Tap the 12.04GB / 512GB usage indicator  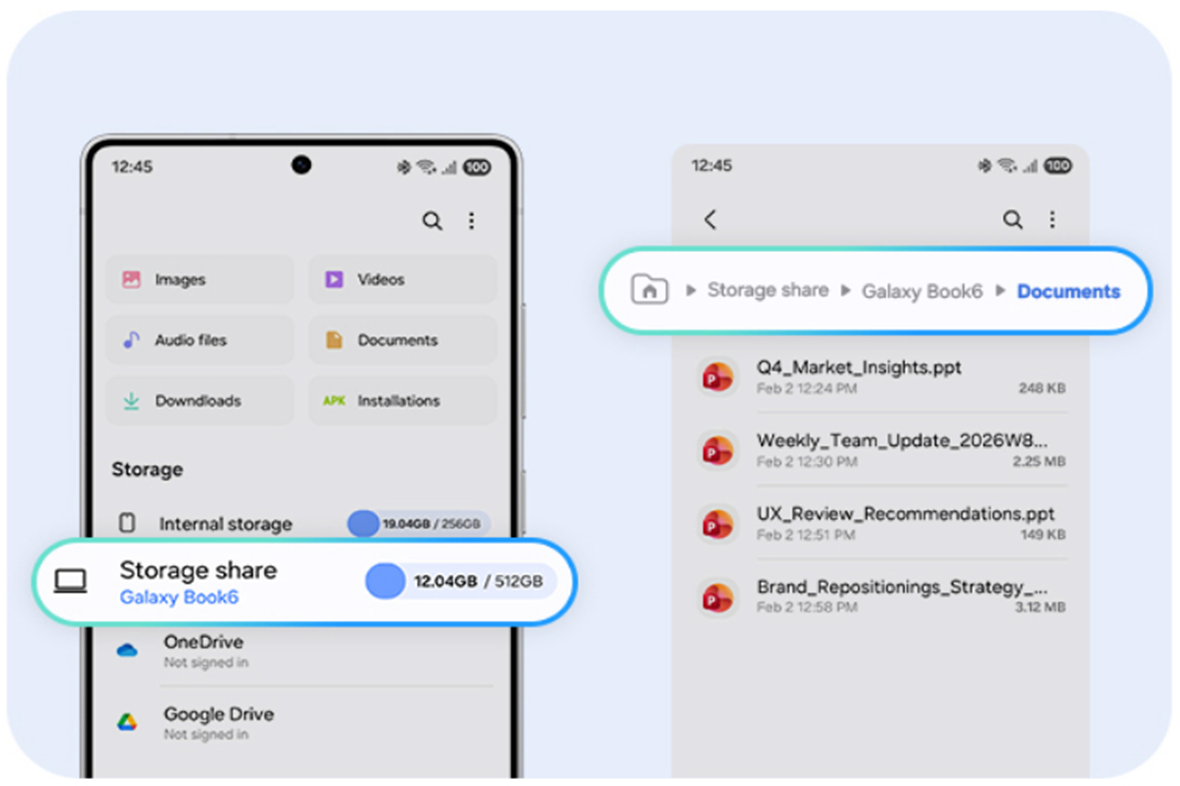click(461, 581)
